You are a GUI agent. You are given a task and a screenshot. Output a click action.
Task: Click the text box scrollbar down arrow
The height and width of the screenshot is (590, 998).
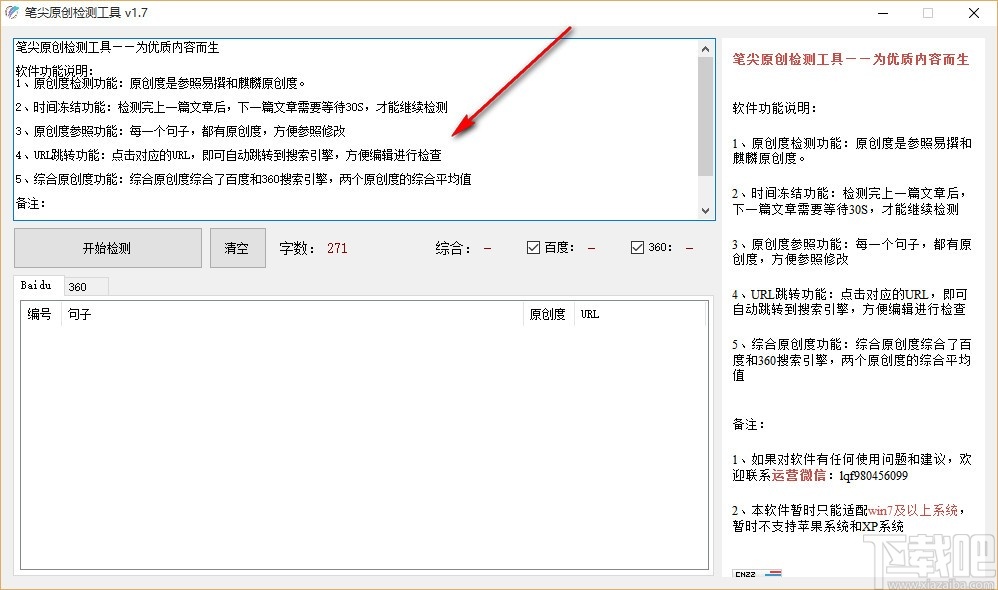(705, 211)
